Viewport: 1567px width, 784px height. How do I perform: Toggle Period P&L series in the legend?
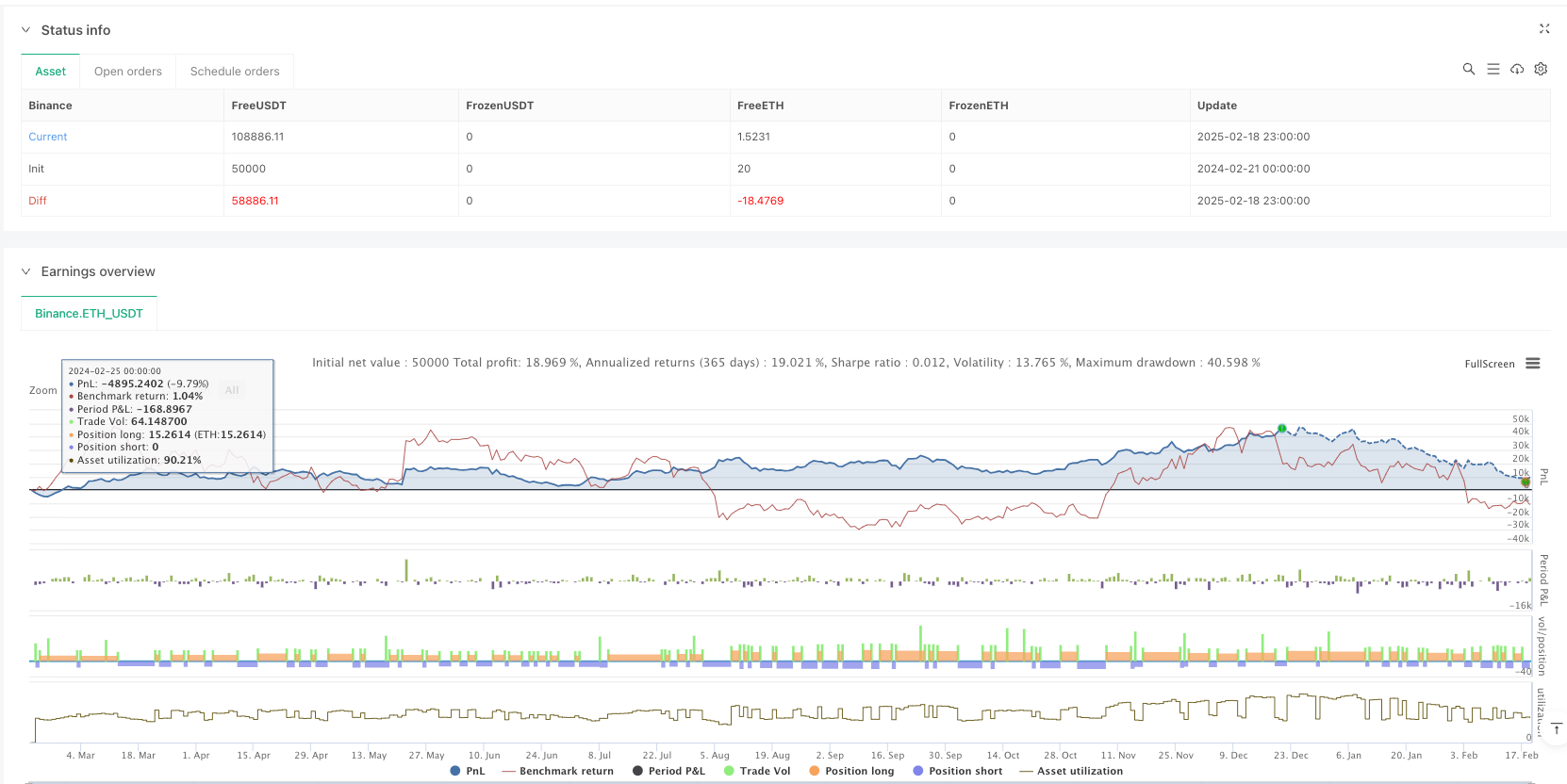[668, 771]
